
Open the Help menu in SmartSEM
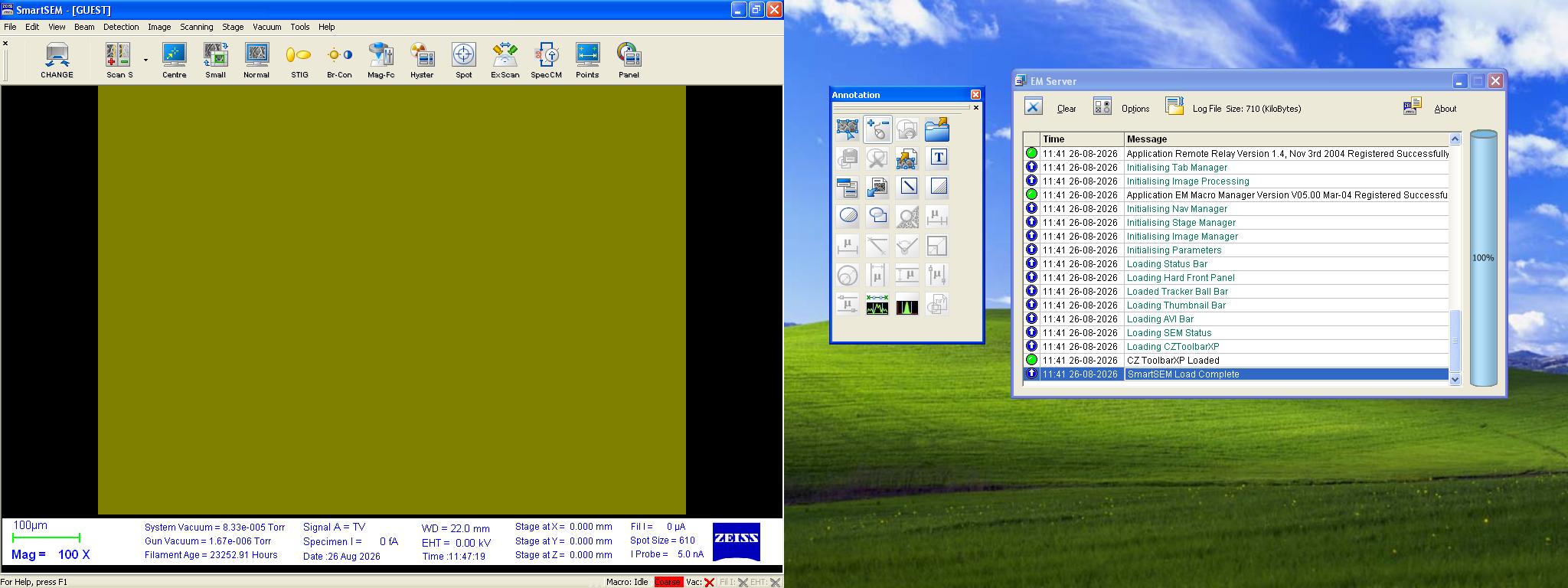pyautogui.click(x=327, y=27)
